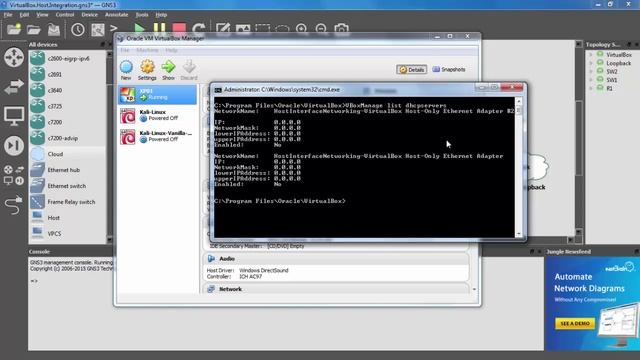The height and width of the screenshot is (360, 640).
Task: Open the snapshot clock icon in GNS3 toolbar
Action: 78,29
